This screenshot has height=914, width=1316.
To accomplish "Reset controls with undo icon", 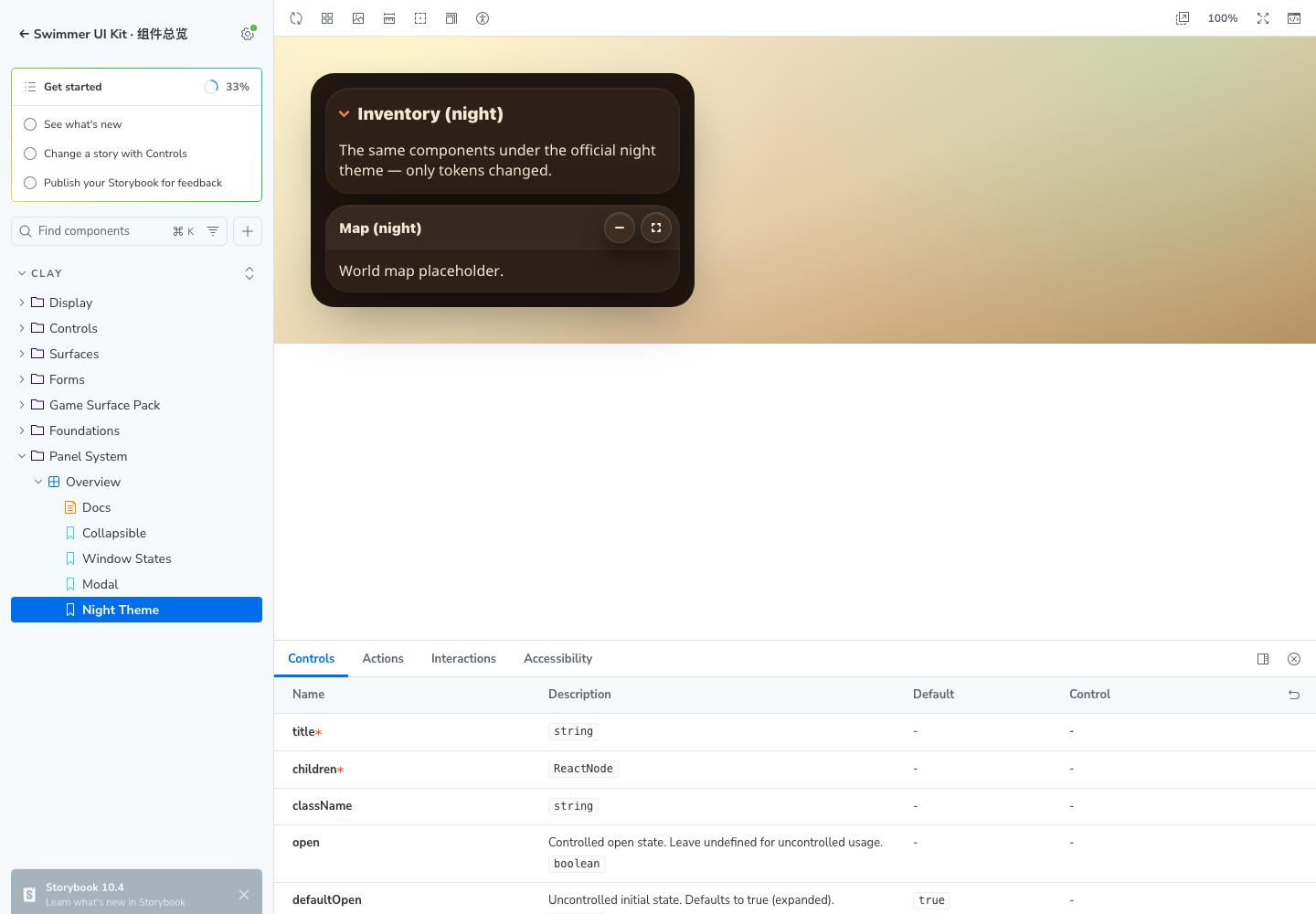I will [1294, 695].
